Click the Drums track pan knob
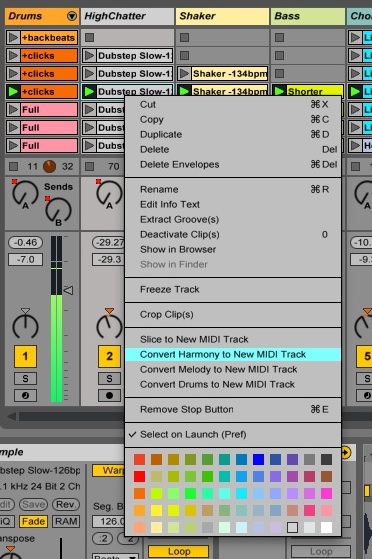This screenshot has height=559, width=372. (x=25, y=326)
